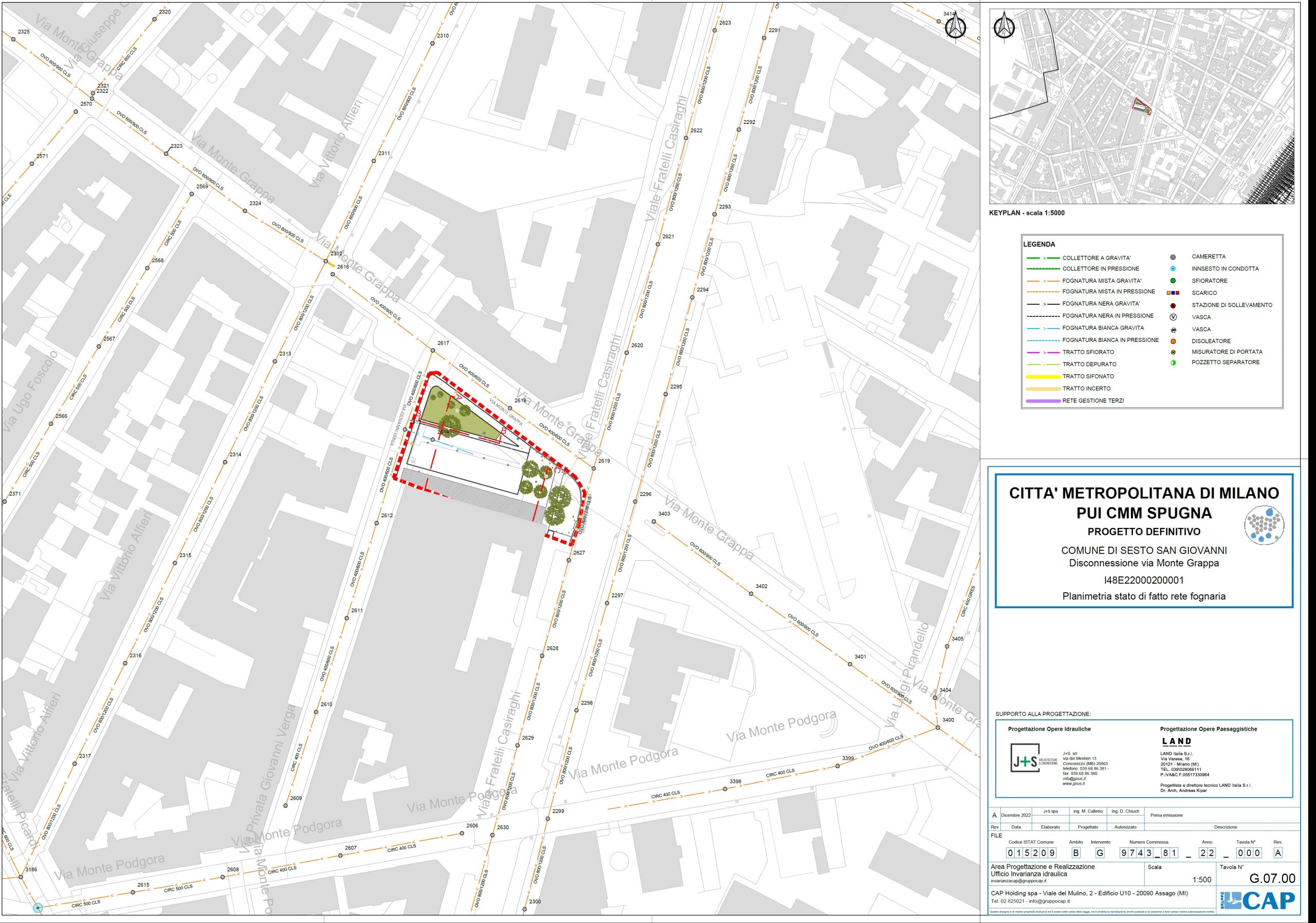This screenshot has height=923, width=1316.
Task: Open the info@jplus.it email link
Action: [1074, 779]
